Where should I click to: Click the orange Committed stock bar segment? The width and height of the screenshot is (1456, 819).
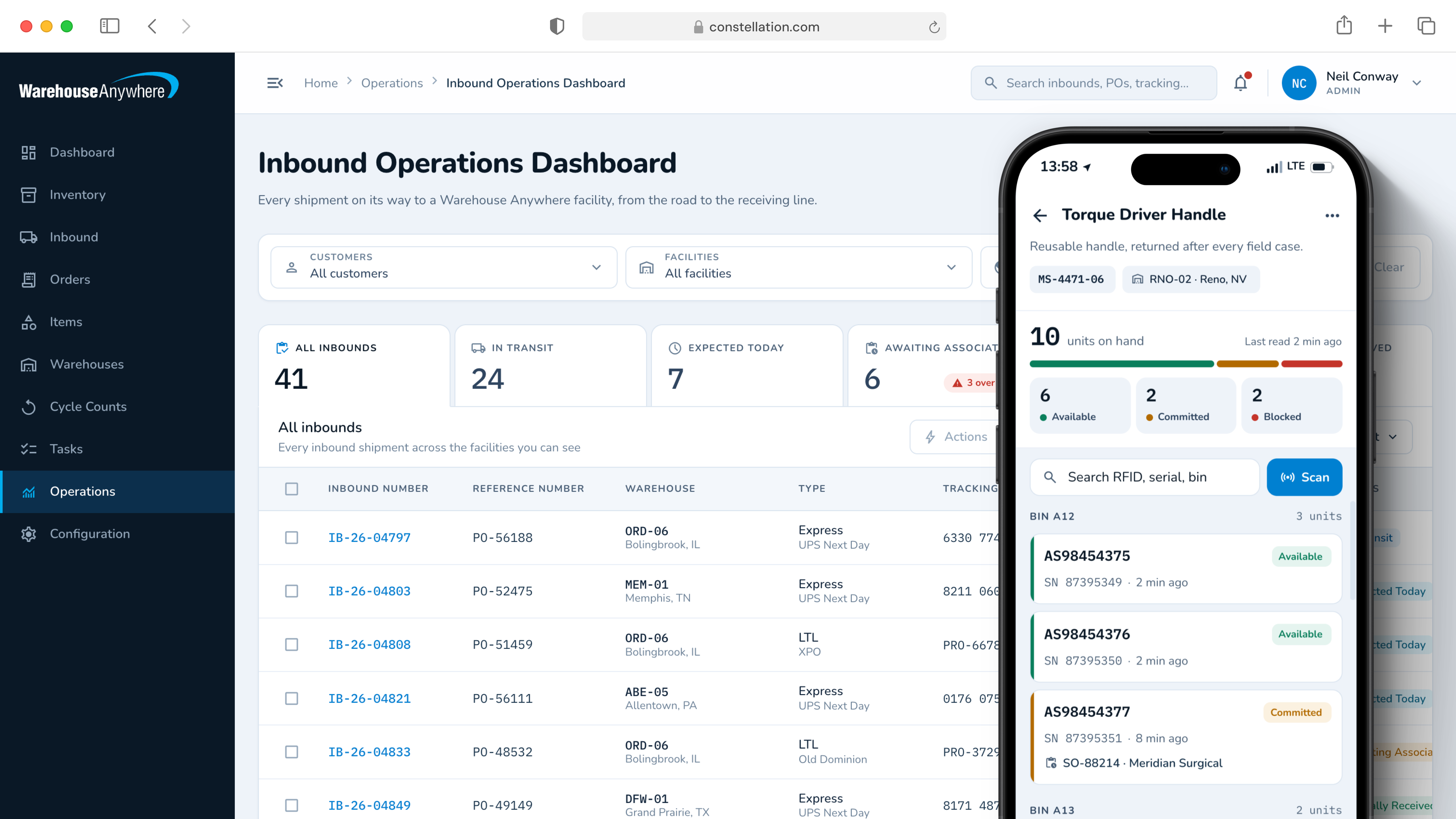coord(1247,364)
